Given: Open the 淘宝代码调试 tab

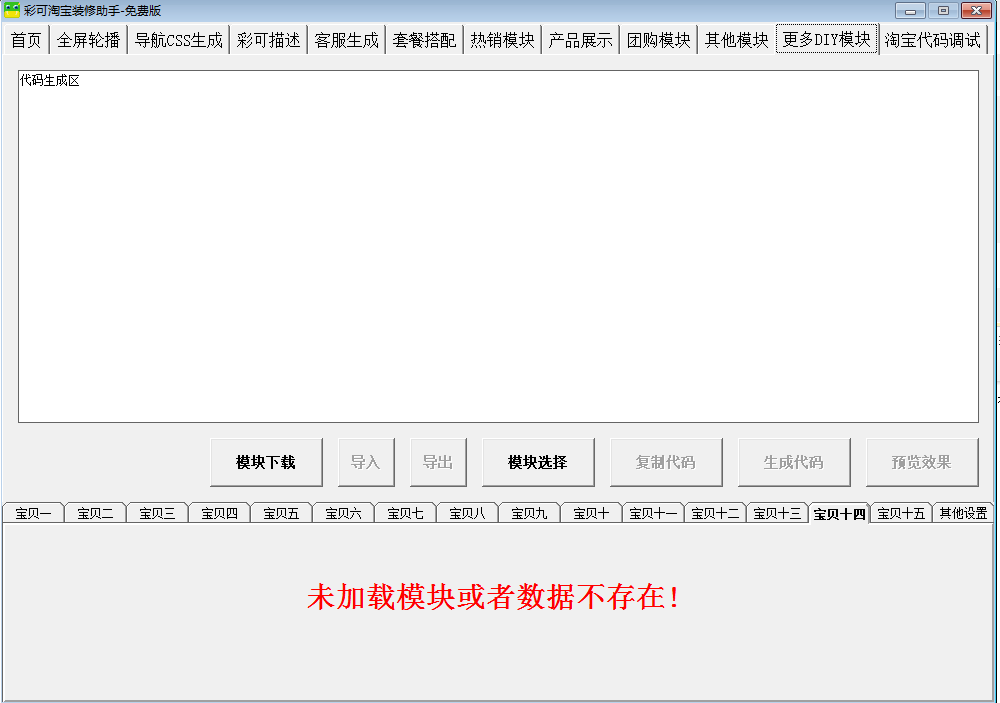Looking at the screenshot, I should [932, 41].
